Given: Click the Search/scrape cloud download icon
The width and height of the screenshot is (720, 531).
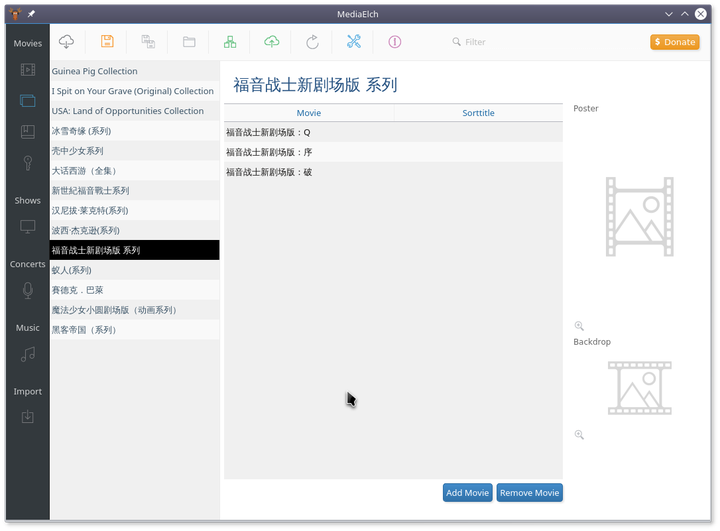Looking at the screenshot, I should pyautogui.click(x=67, y=42).
